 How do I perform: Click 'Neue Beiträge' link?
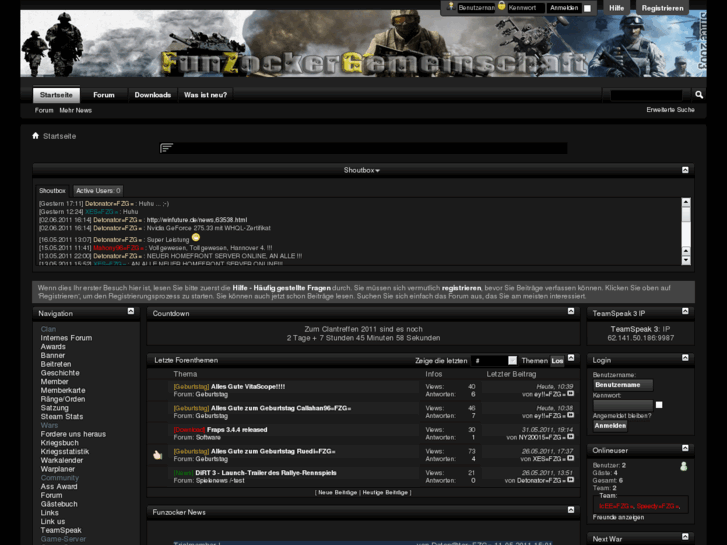pos(338,493)
